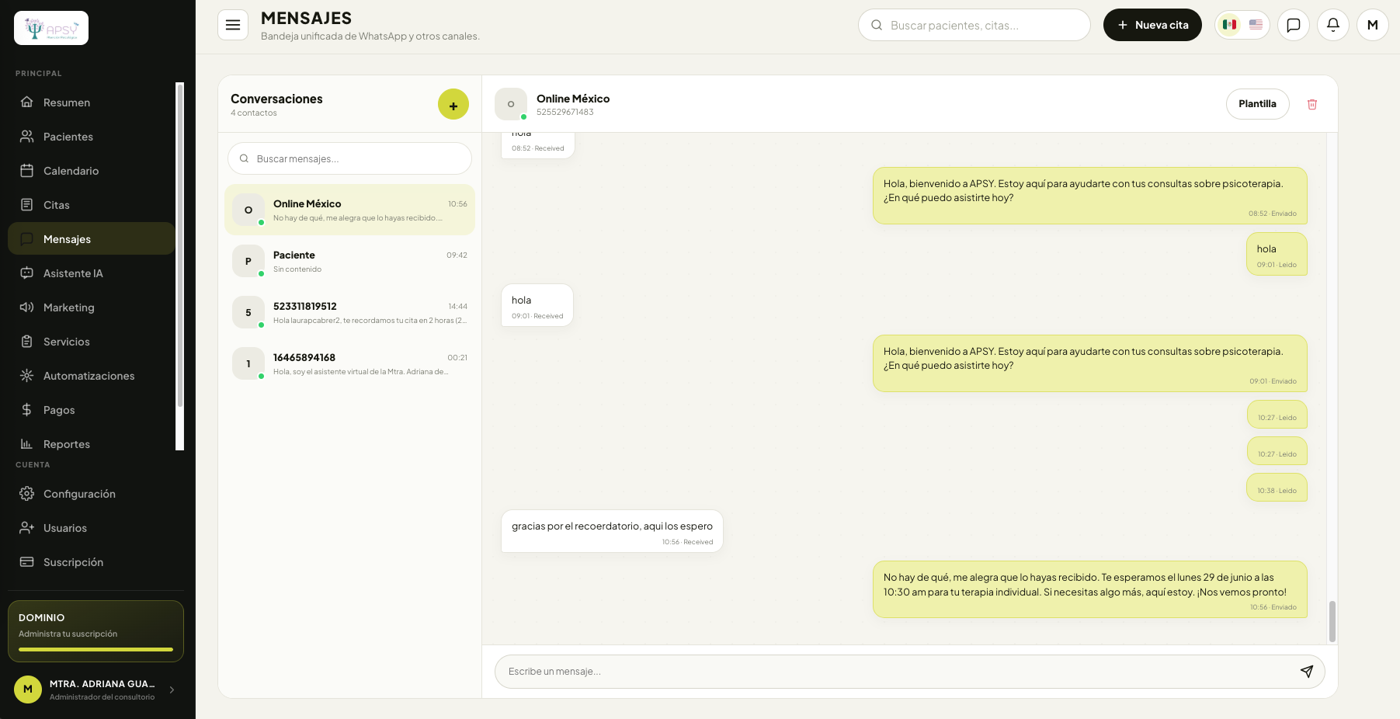Open Asistente IA from sidebar

pyautogui.click(x=91, y=273)
